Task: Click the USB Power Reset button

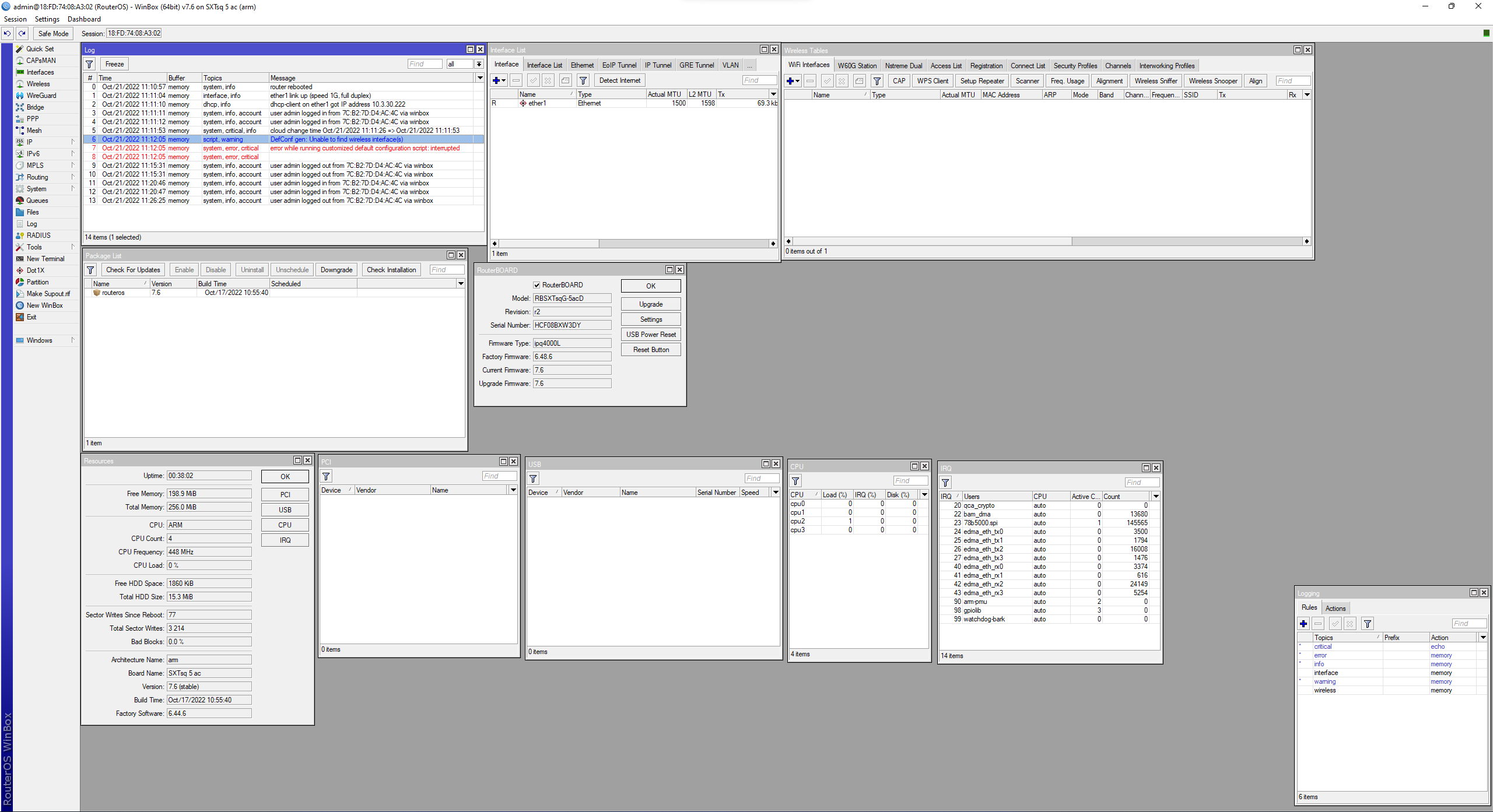Action: point(651,335)
